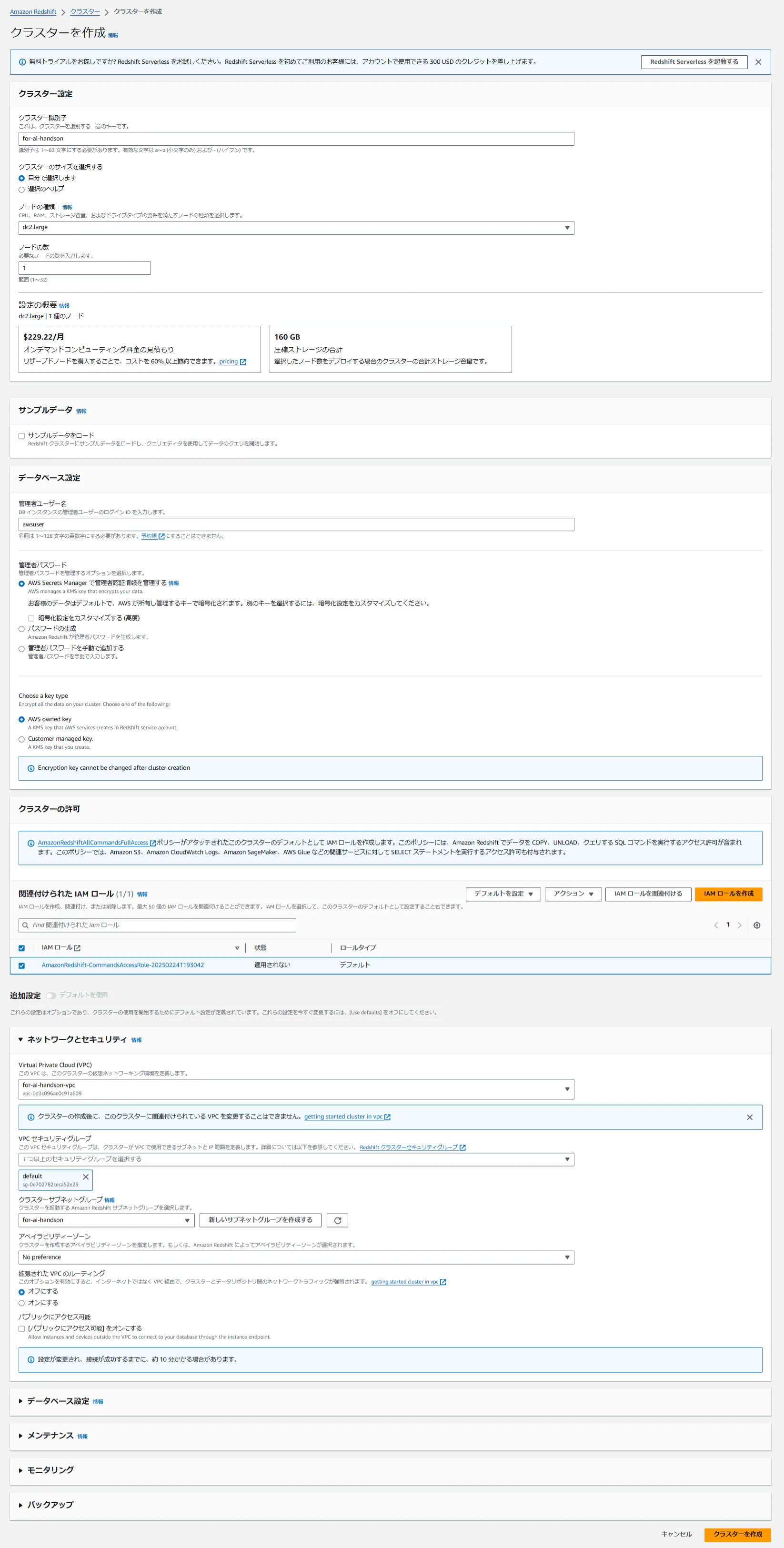Remove the default security group tag

(x=86, y=1176)
